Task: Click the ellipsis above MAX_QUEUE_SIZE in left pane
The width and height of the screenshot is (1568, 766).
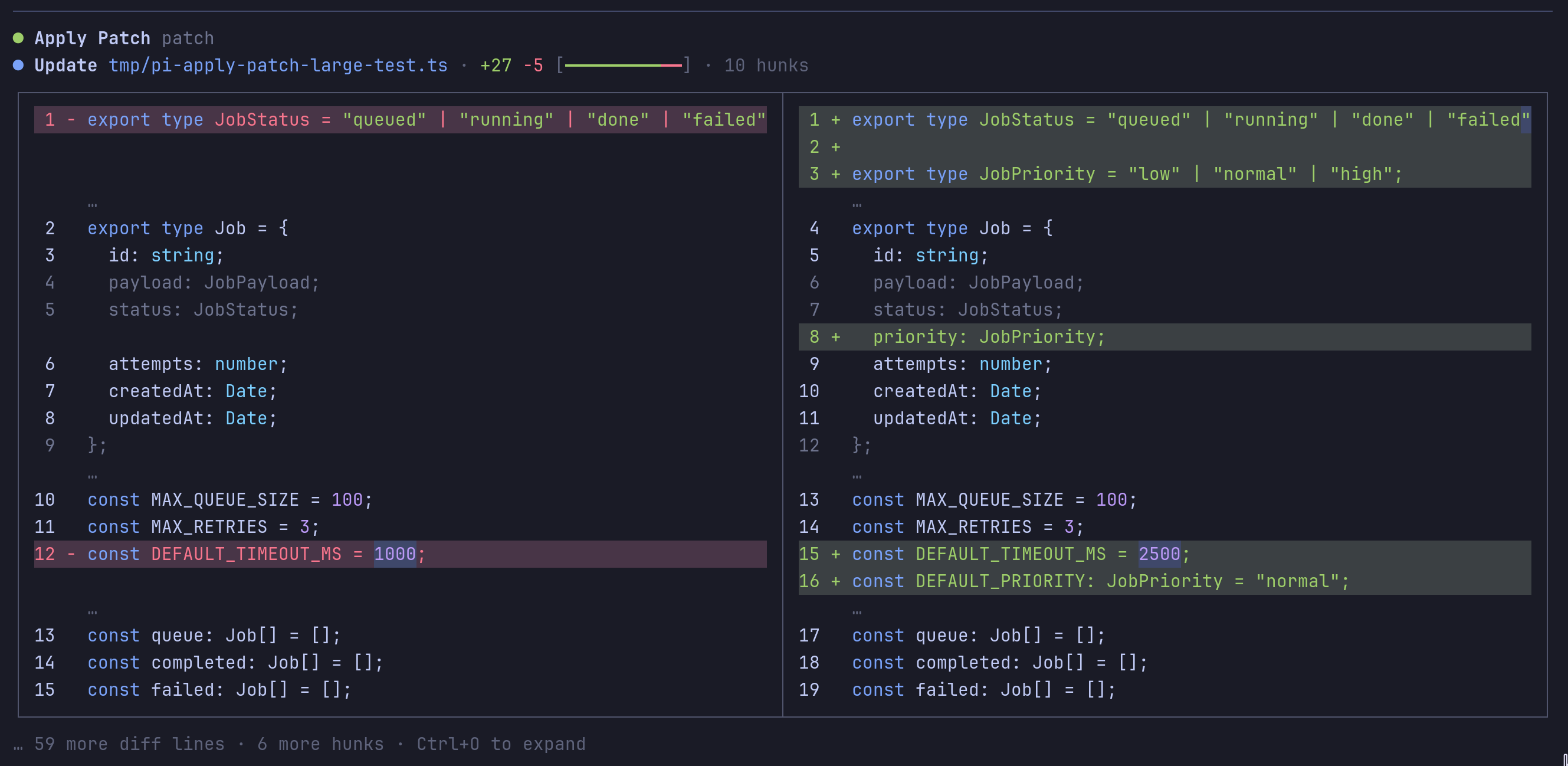Action: tap(93, 477)
